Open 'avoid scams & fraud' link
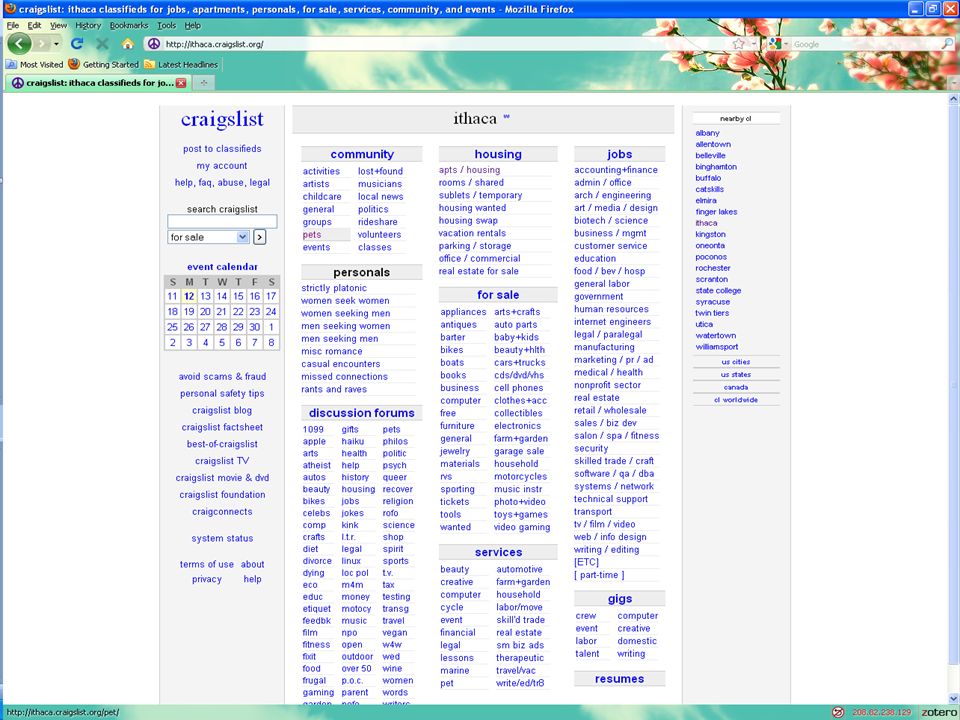This screenshot has width=960, height=720. pos(222,377)
